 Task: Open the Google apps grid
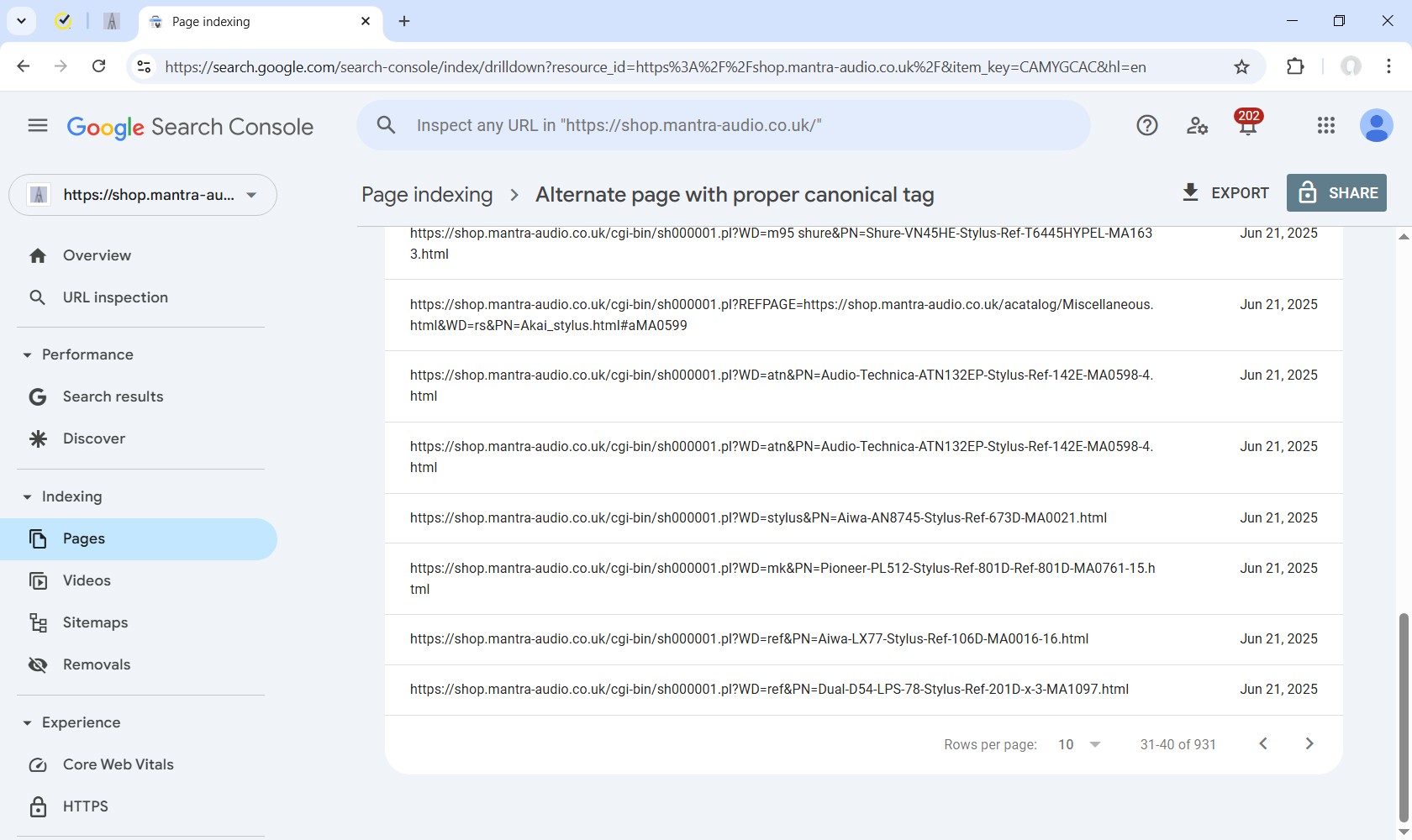point(1325,126)
